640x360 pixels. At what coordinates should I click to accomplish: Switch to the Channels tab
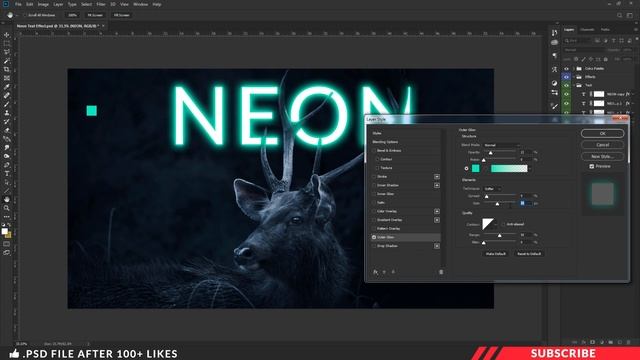pos(587,29)
